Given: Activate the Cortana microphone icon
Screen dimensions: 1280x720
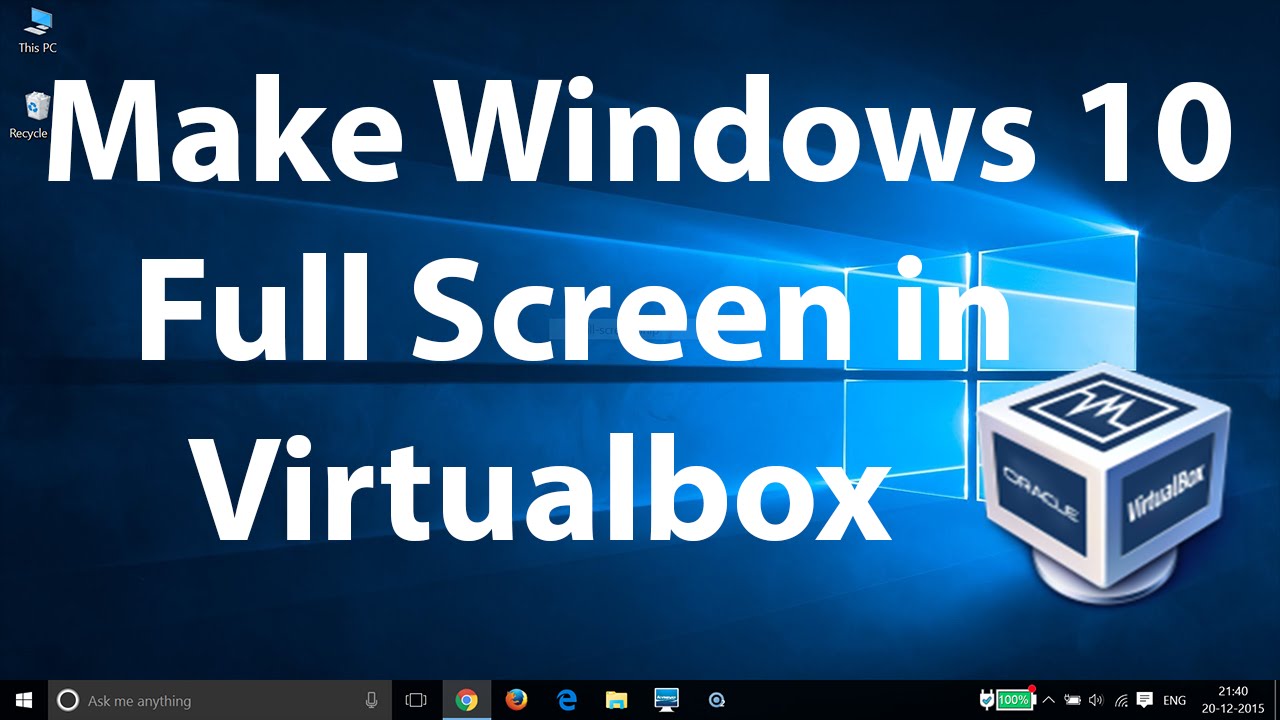Looking at the screenshot, I should [372, 700].
